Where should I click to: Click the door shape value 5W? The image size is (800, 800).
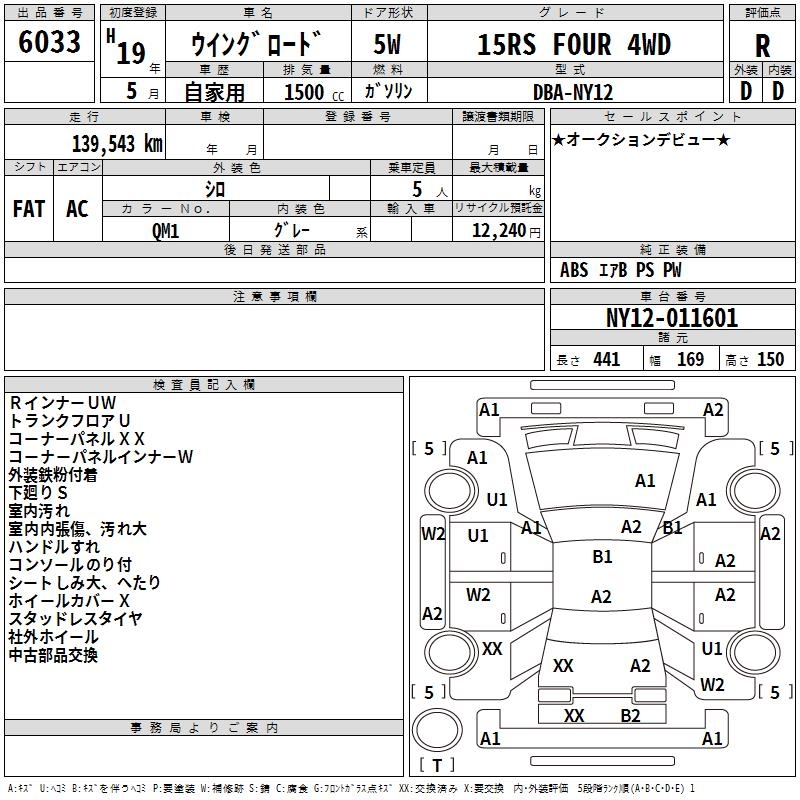pos(387,44)
